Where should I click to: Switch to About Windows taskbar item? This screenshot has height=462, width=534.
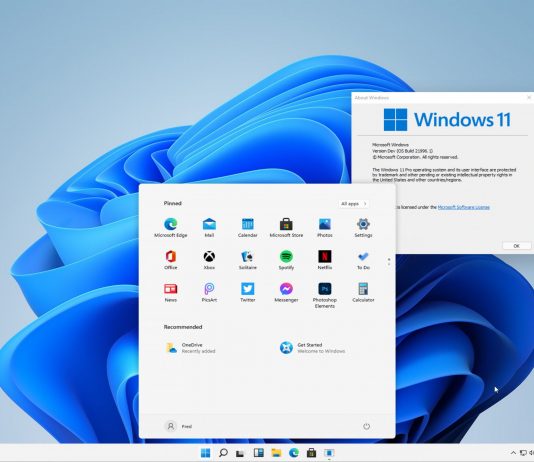pos(329,453)
